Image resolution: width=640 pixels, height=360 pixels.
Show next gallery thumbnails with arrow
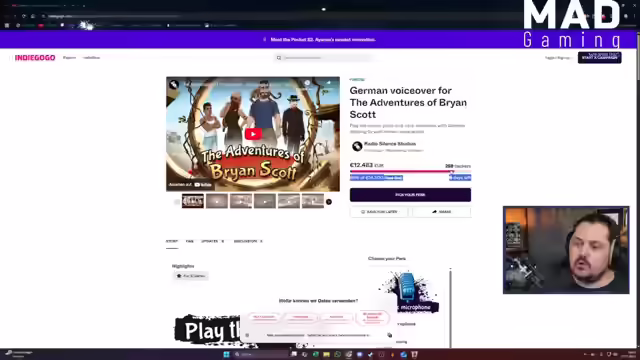click(x=329, y=202)
